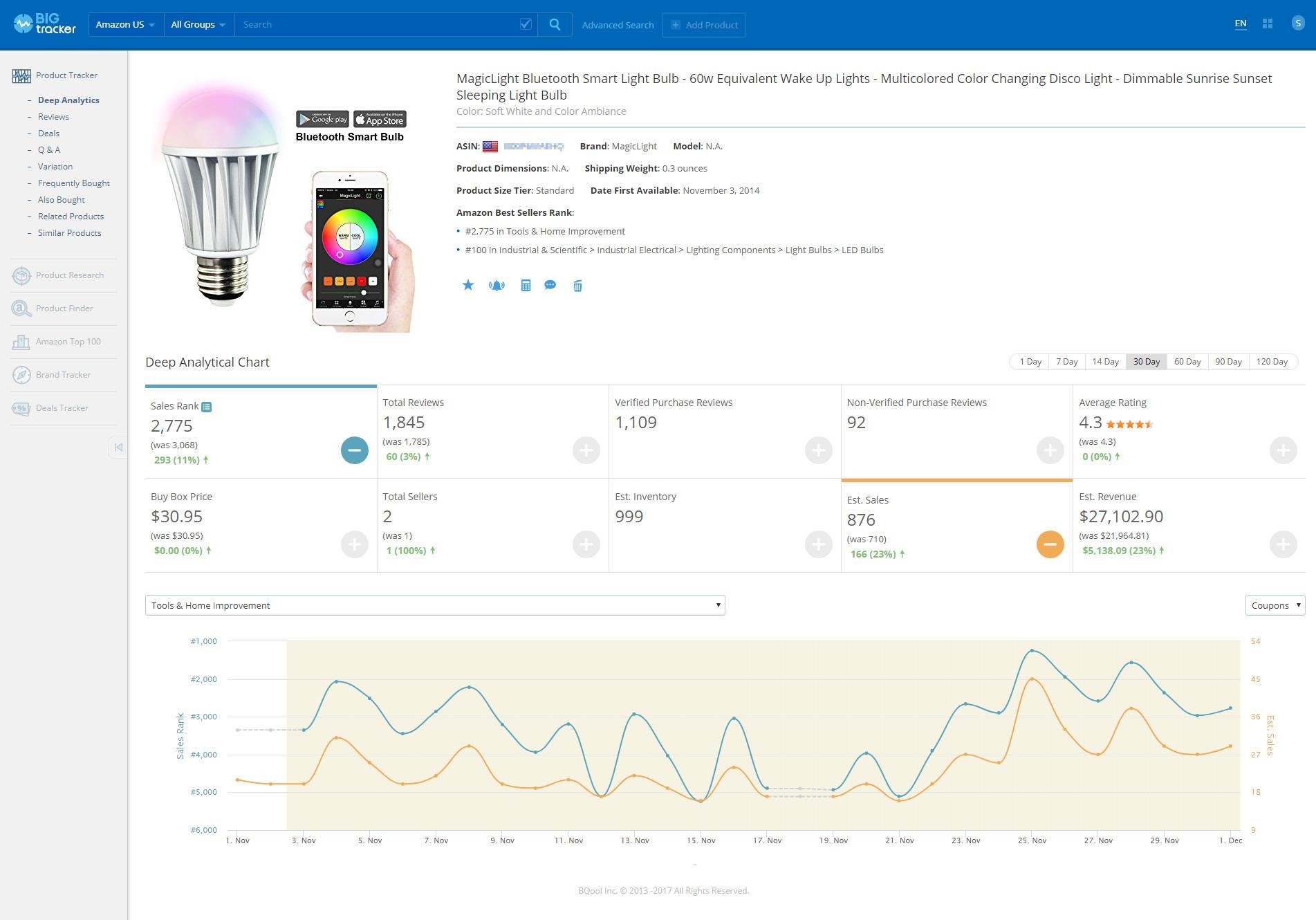Image resolution: width=1316 pixels, height=920 pixels.
Task: Click the comment bubble icon
Action: (x=550, y=285)
